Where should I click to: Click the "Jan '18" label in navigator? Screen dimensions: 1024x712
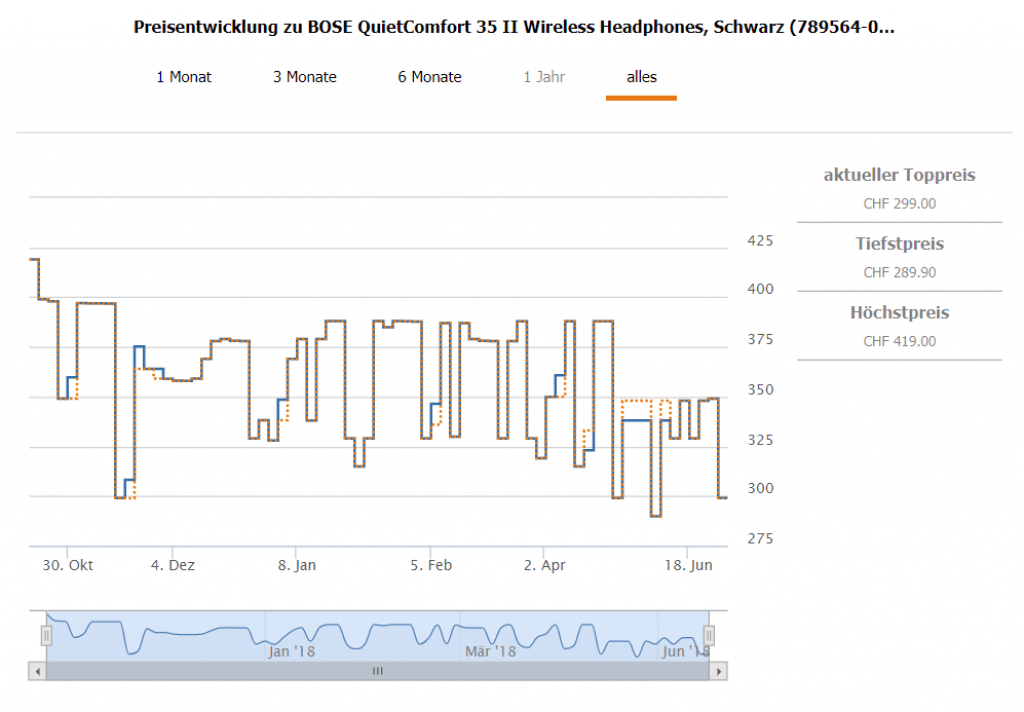coord(291,651)
